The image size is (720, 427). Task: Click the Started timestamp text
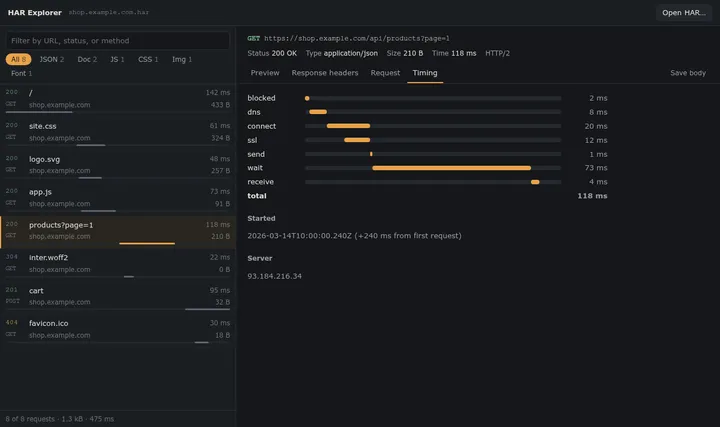tap(354, 236)
